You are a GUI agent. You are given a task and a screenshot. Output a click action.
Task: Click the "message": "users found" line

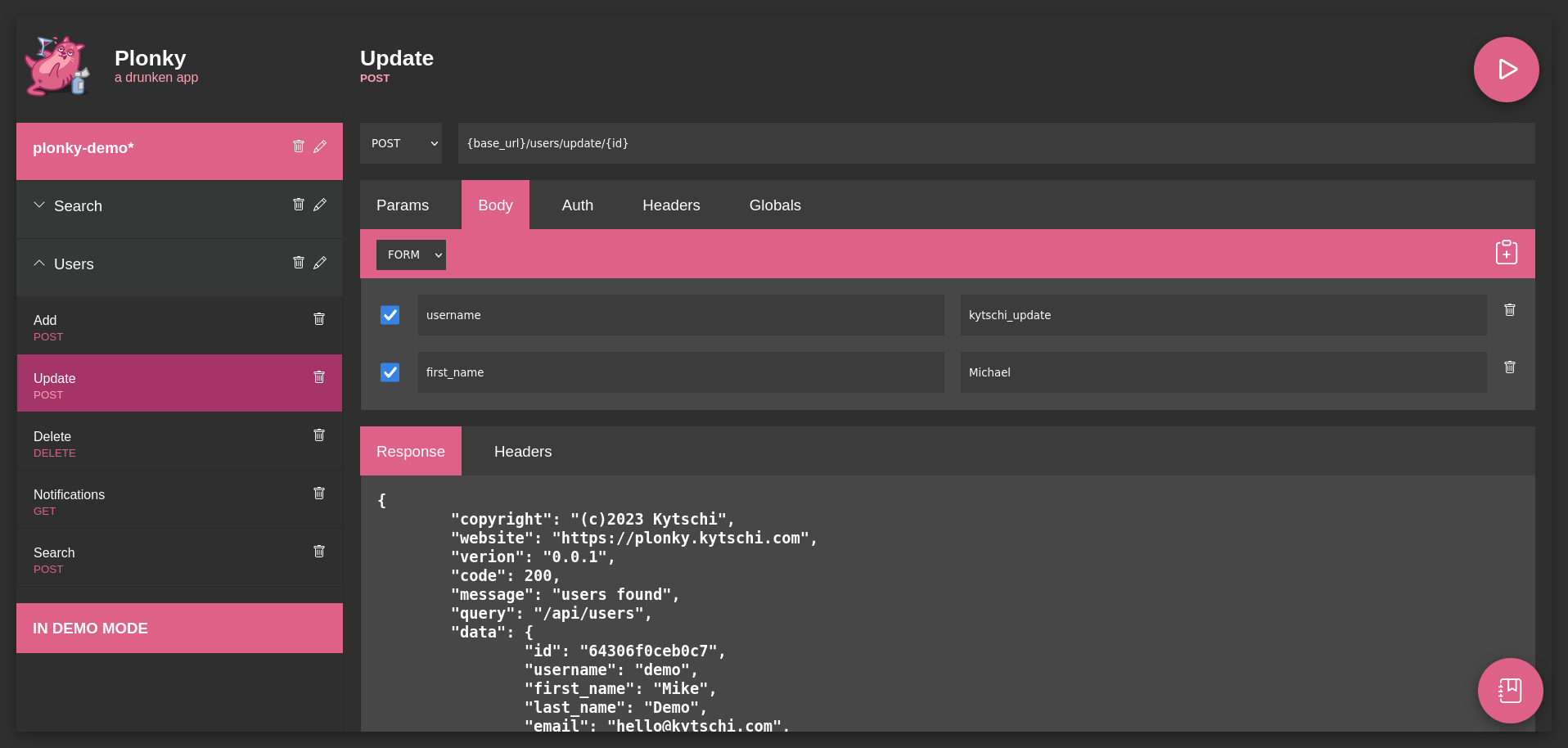coord(565,594)
